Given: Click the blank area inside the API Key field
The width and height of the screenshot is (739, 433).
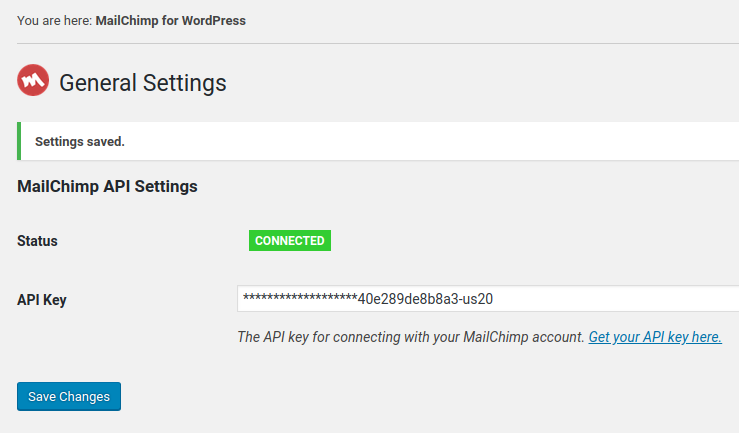Looking at the screenshot, I should [x=620, y=299].
